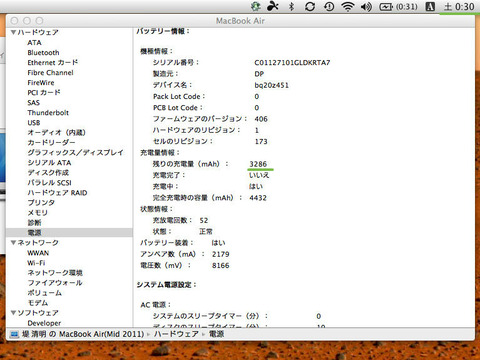Click computer icon in bottom path bar
The image size is (480, 360).
coord(14,334)
